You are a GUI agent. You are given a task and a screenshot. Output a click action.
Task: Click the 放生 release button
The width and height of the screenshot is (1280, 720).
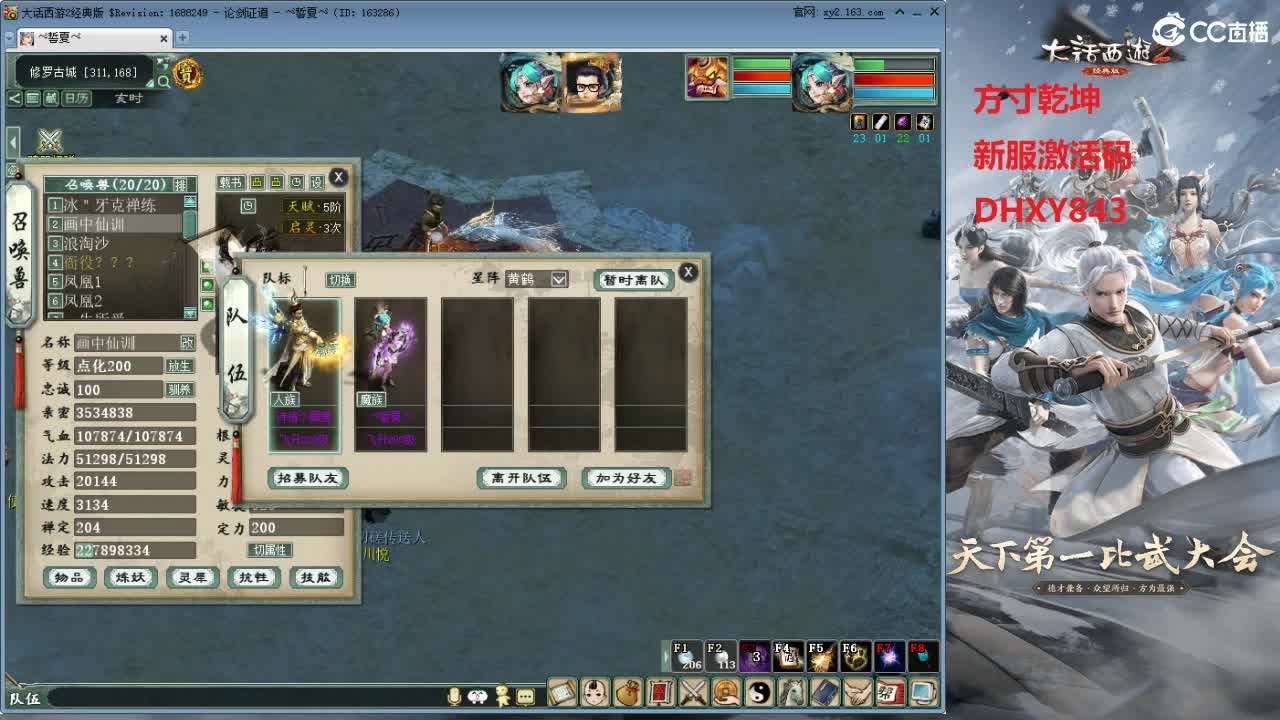179,366
